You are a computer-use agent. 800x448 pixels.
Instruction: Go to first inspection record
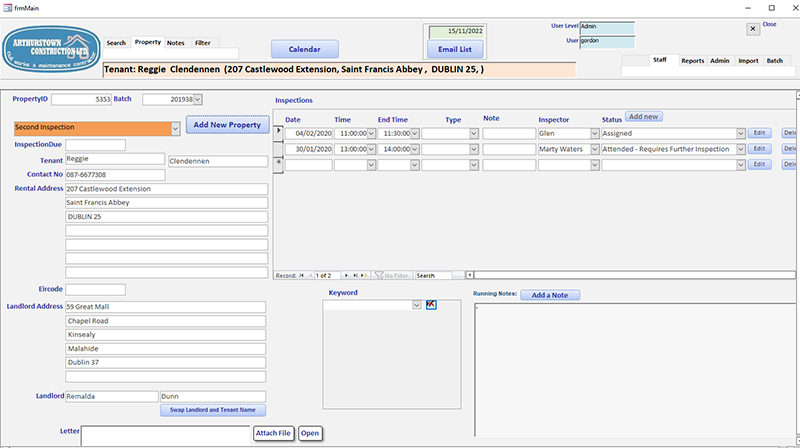(x=302, y=276)
